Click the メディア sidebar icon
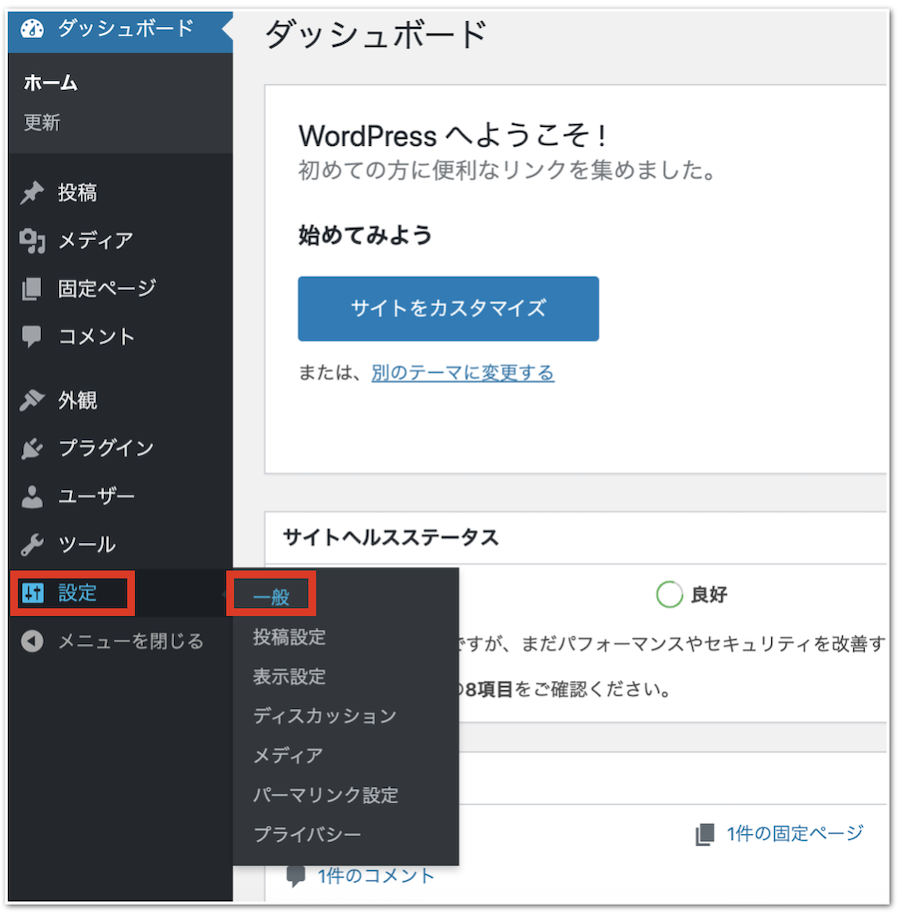Image resolution: width=900 pixels, height=915 pixels. click(x=33, y=241)
